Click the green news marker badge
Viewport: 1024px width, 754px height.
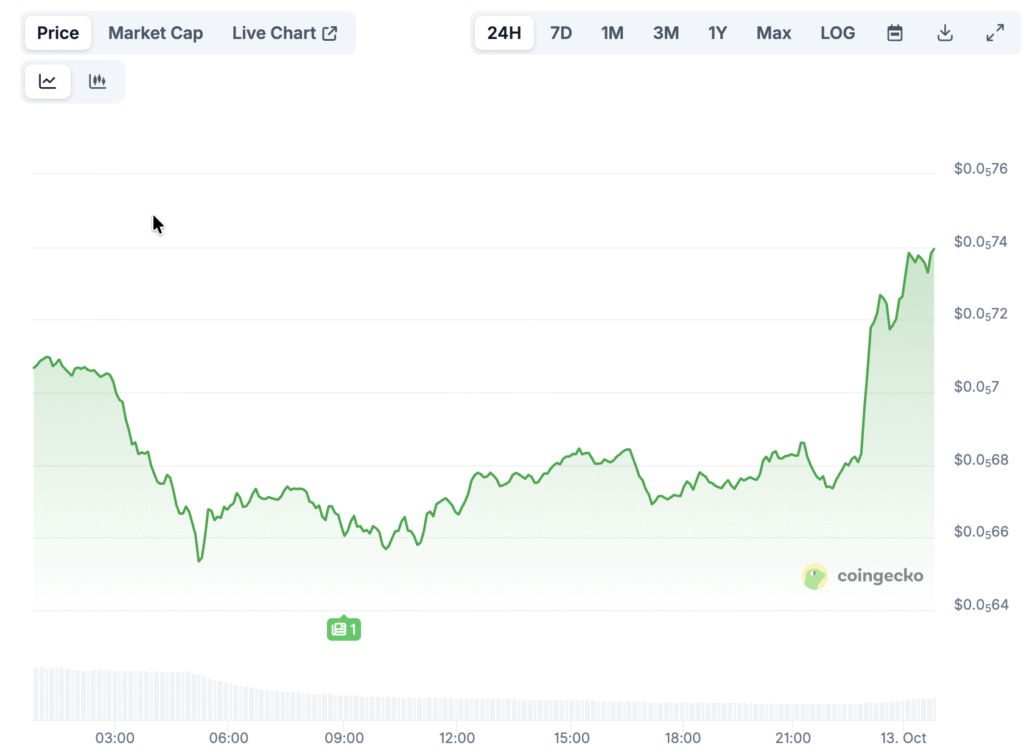[343, 629]
